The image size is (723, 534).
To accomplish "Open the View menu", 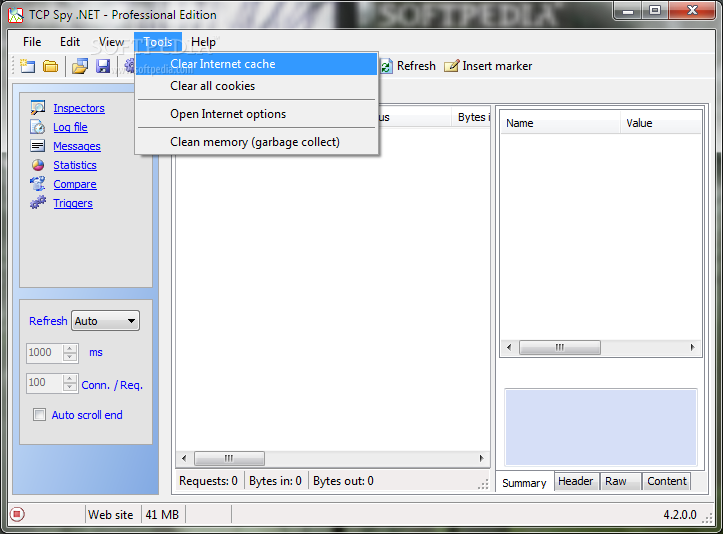I will click(111, 42).
